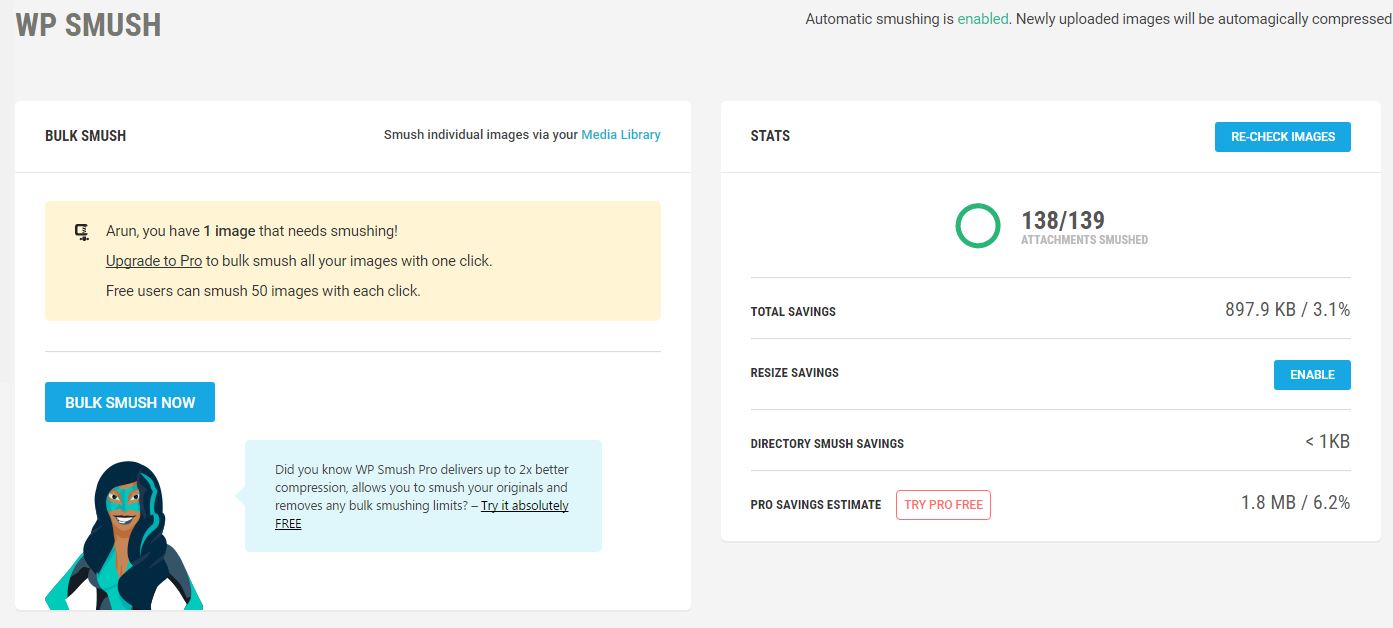Click the WP SMUSH page heading
This screenshot has height=628, width=1393.
pyautogui.click(x=88, y=24)
